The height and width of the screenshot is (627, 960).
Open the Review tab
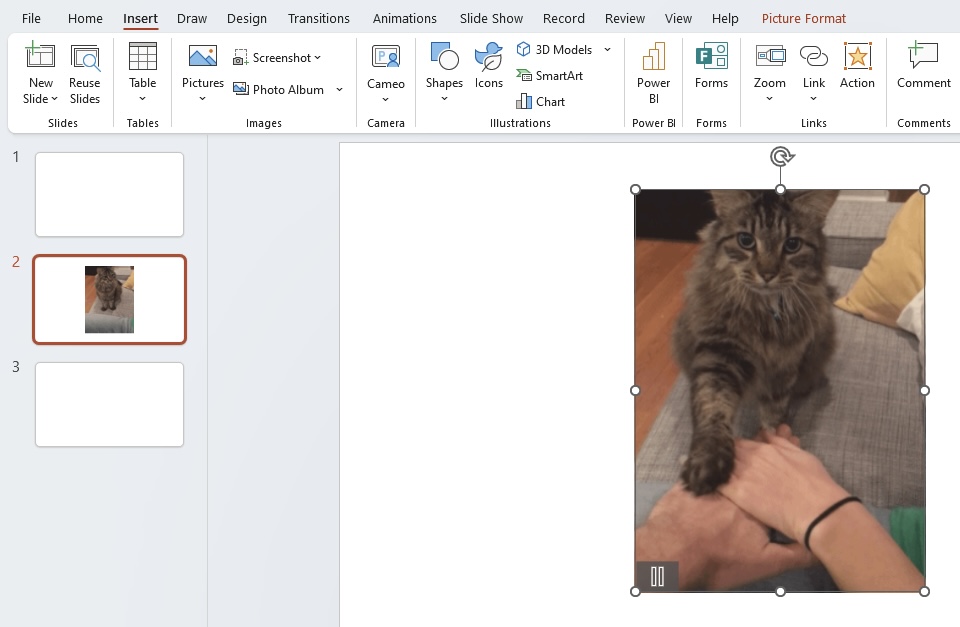624,18
